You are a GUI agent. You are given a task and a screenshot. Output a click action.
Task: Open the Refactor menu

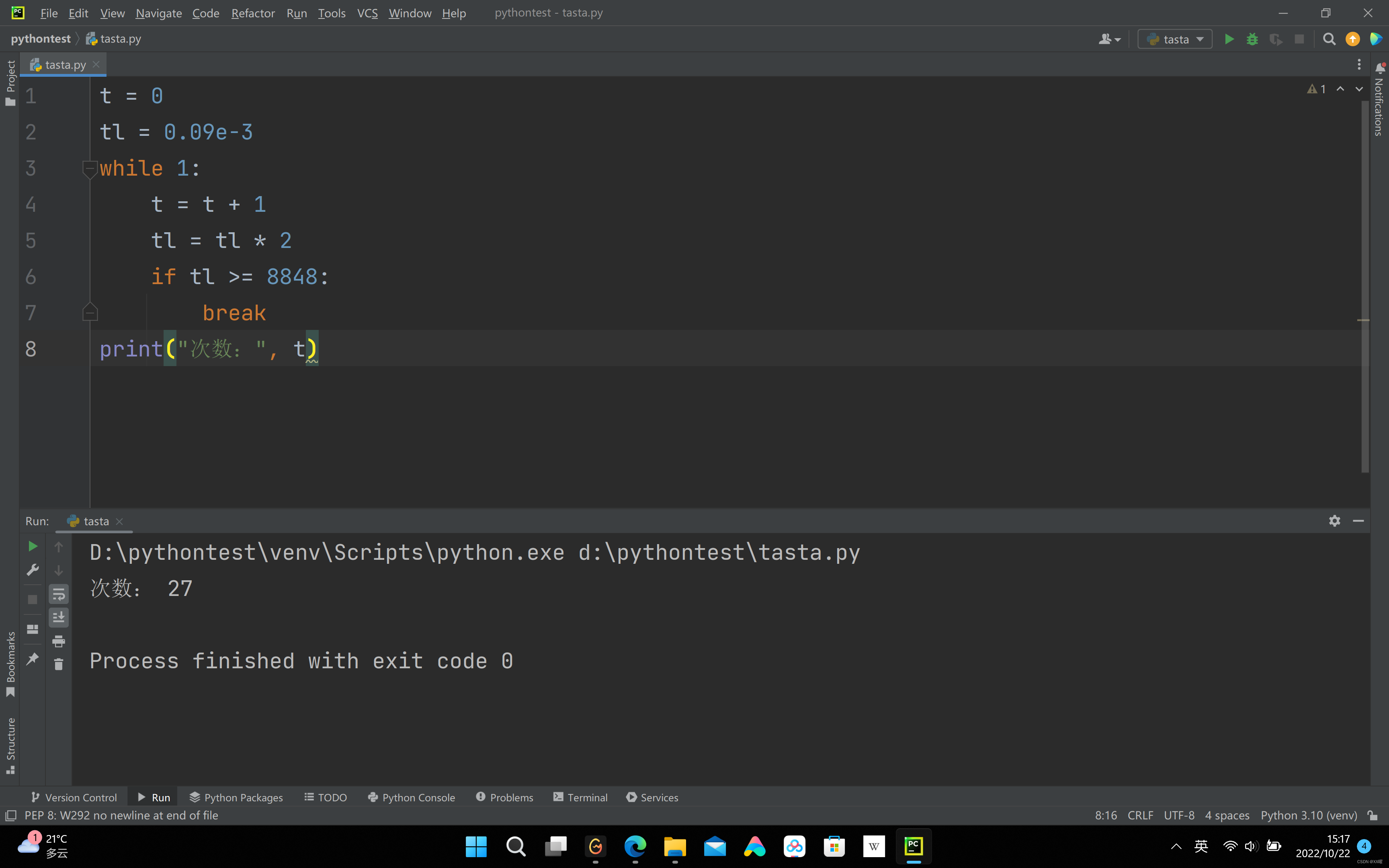click(252, 12)
